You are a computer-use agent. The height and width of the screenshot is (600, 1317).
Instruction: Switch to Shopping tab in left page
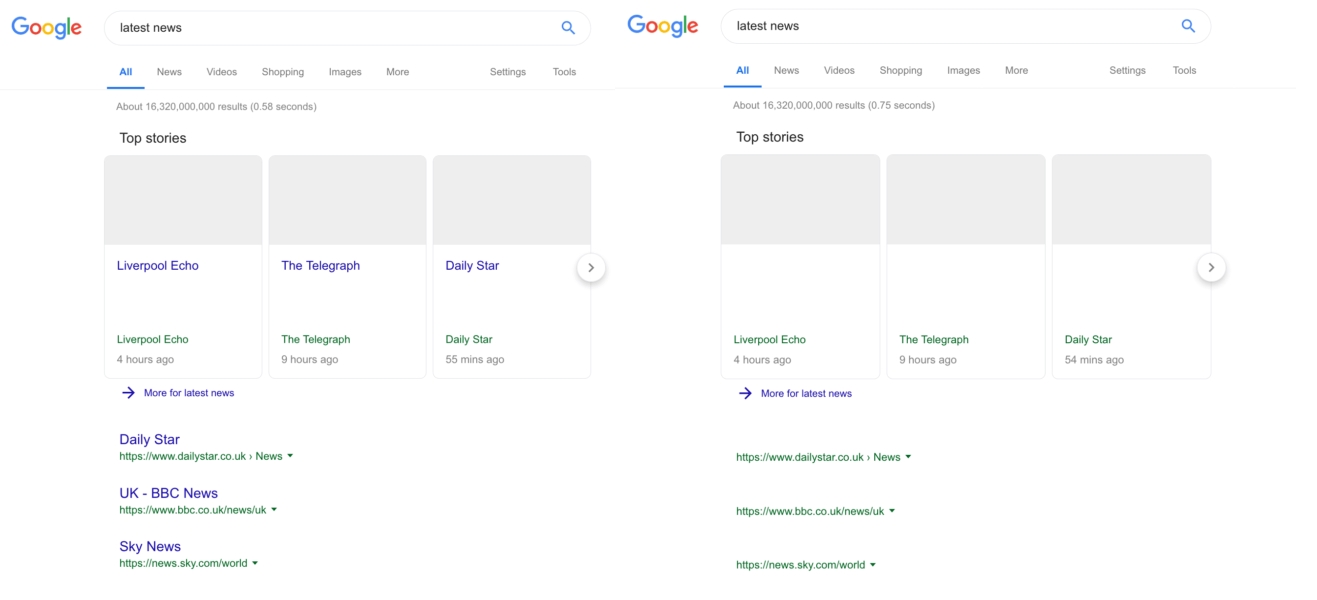pos(283,72)
